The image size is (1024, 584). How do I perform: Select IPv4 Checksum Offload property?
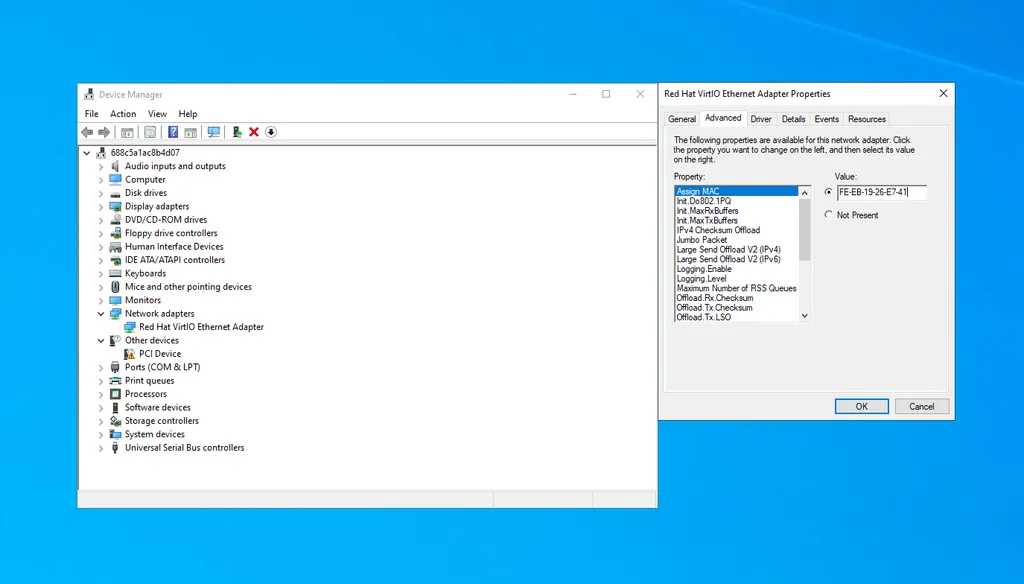(x=718, y=230)
